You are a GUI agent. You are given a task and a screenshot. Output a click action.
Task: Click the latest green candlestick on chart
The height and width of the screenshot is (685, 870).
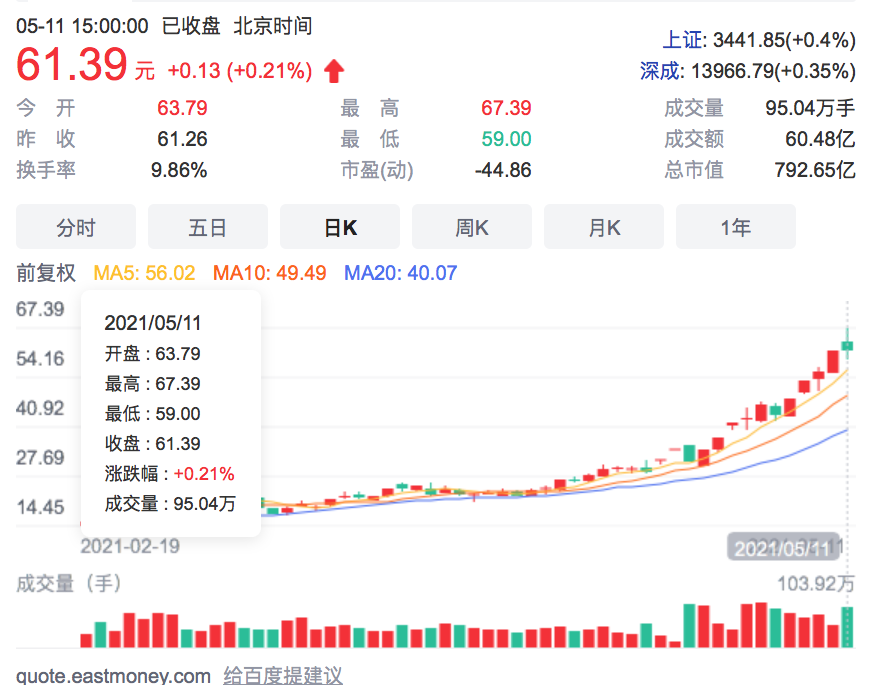(x=847, y=345)
